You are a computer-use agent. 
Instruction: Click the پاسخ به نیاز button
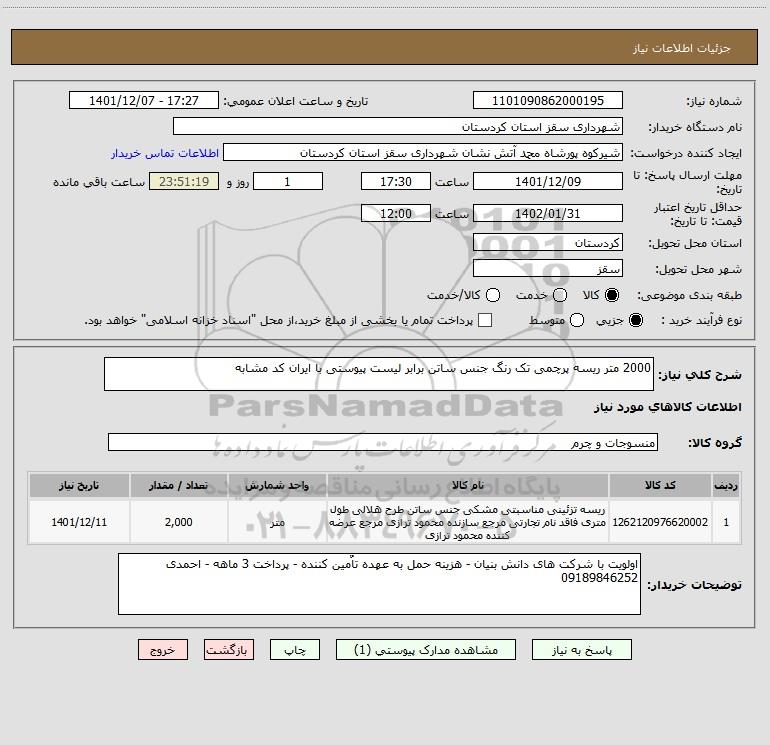pos(581,650)
